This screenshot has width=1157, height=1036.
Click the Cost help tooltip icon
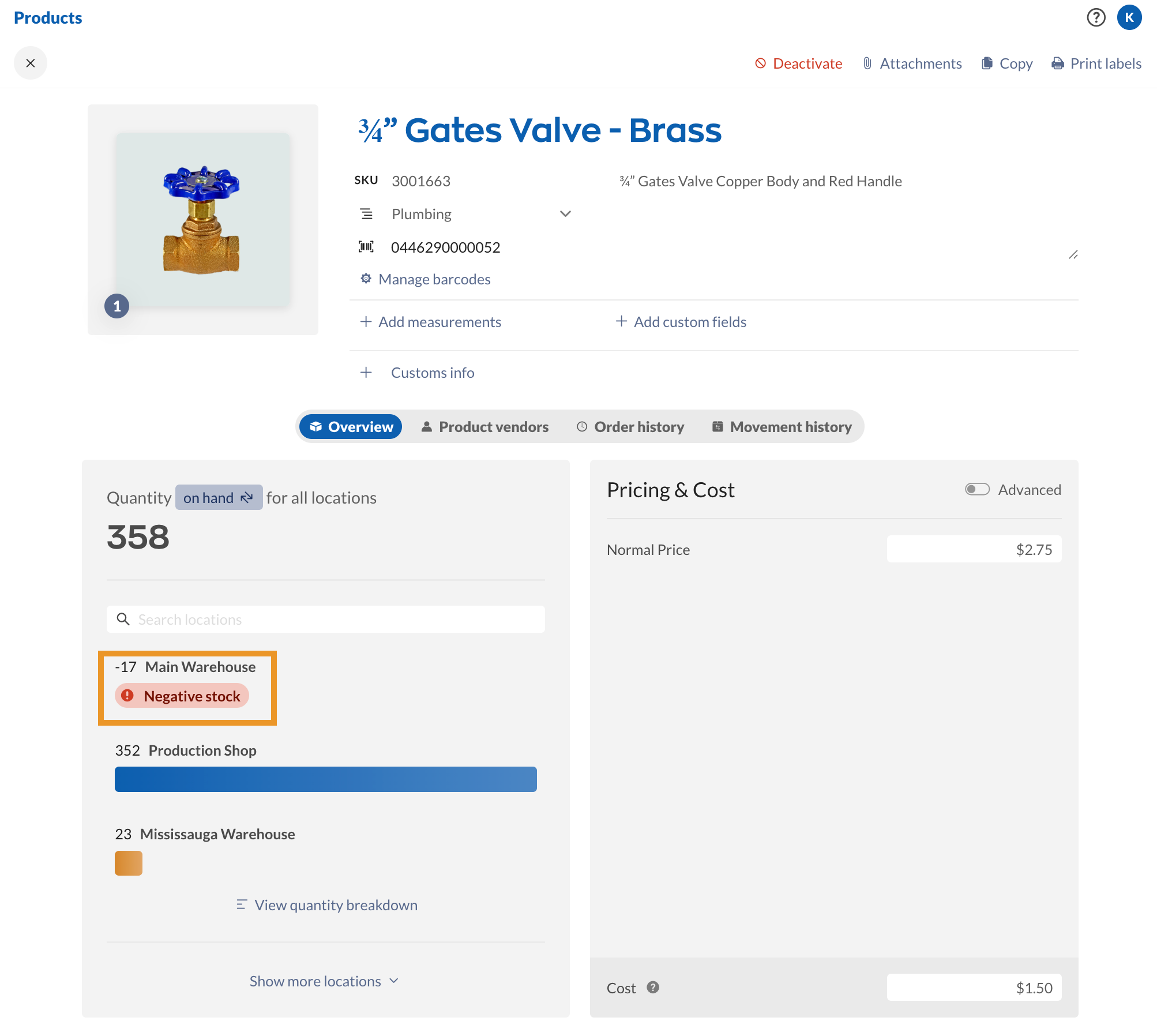(653, 988)
